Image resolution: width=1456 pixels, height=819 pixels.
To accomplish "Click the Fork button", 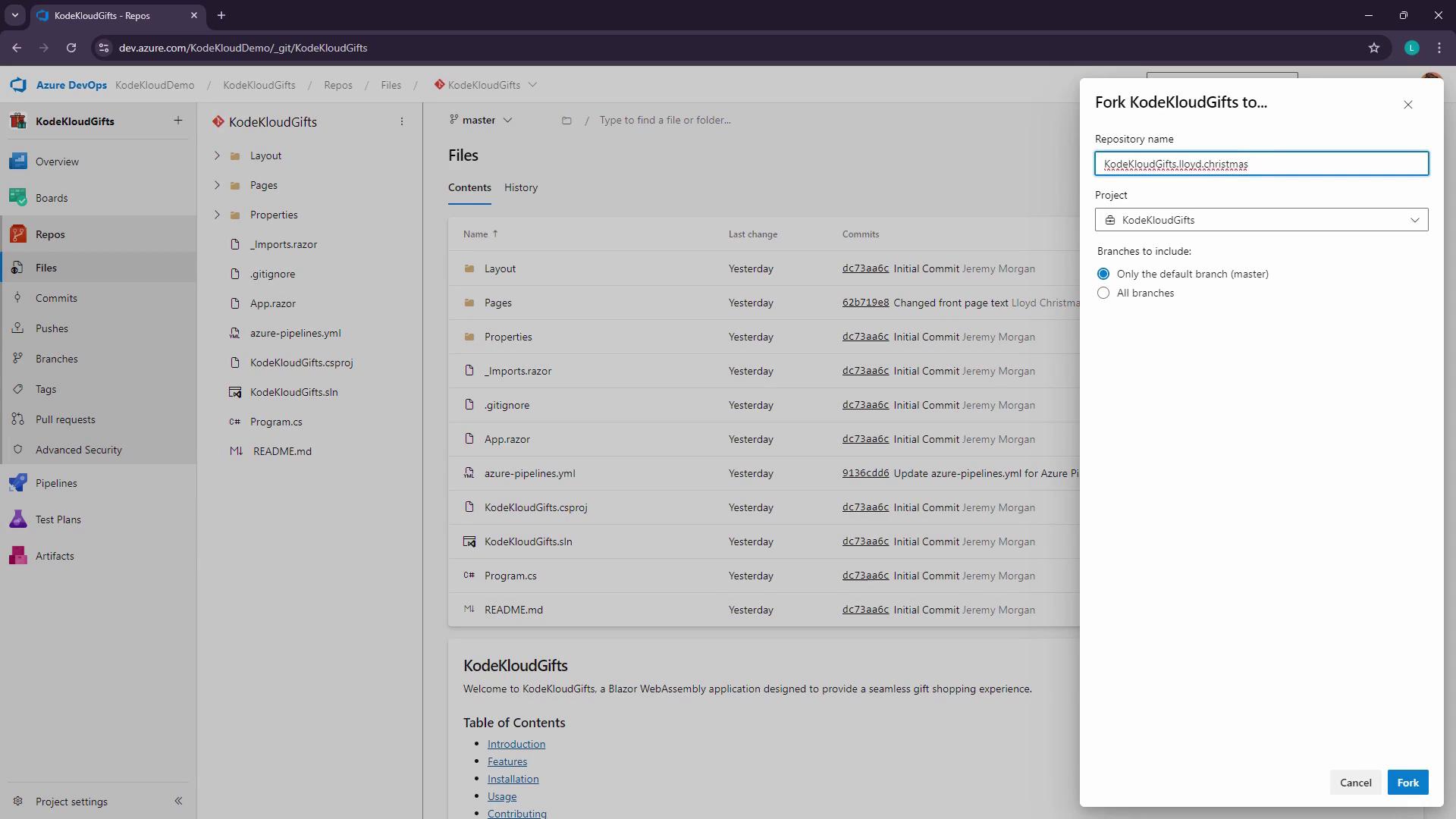I will click(x=1407, y=783).
